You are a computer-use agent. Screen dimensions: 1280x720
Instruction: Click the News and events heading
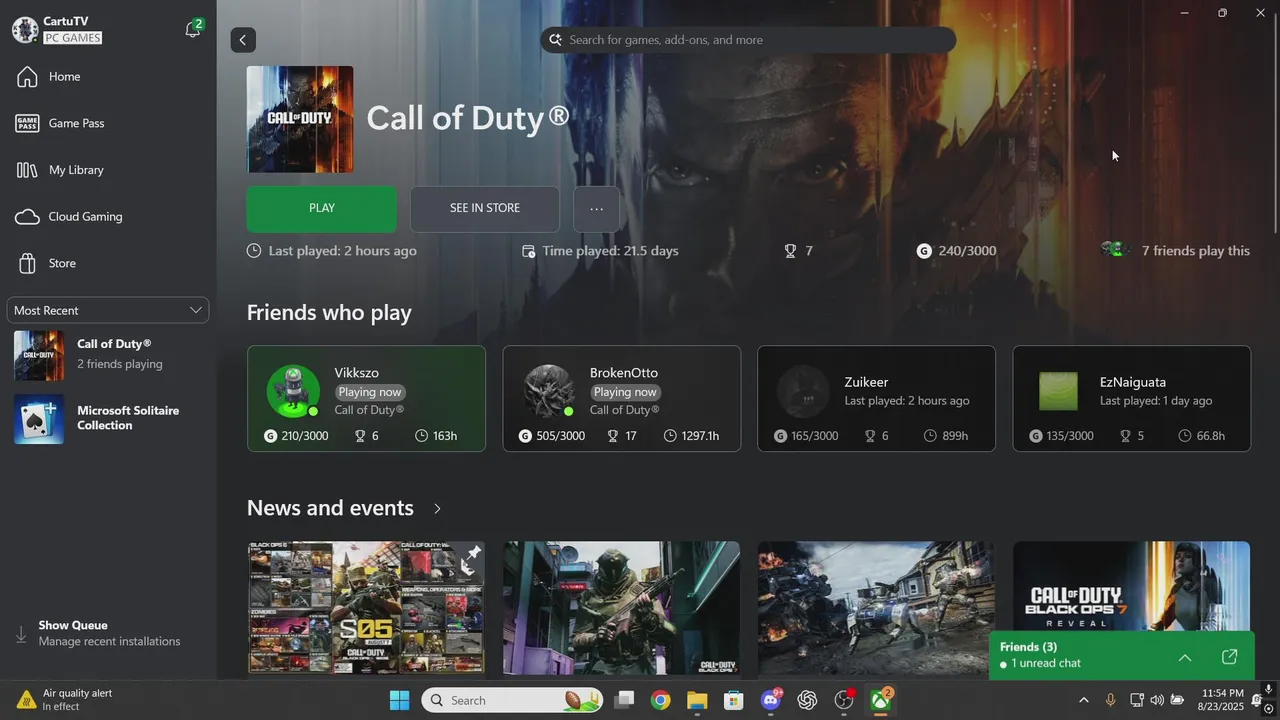coord(330,508)
